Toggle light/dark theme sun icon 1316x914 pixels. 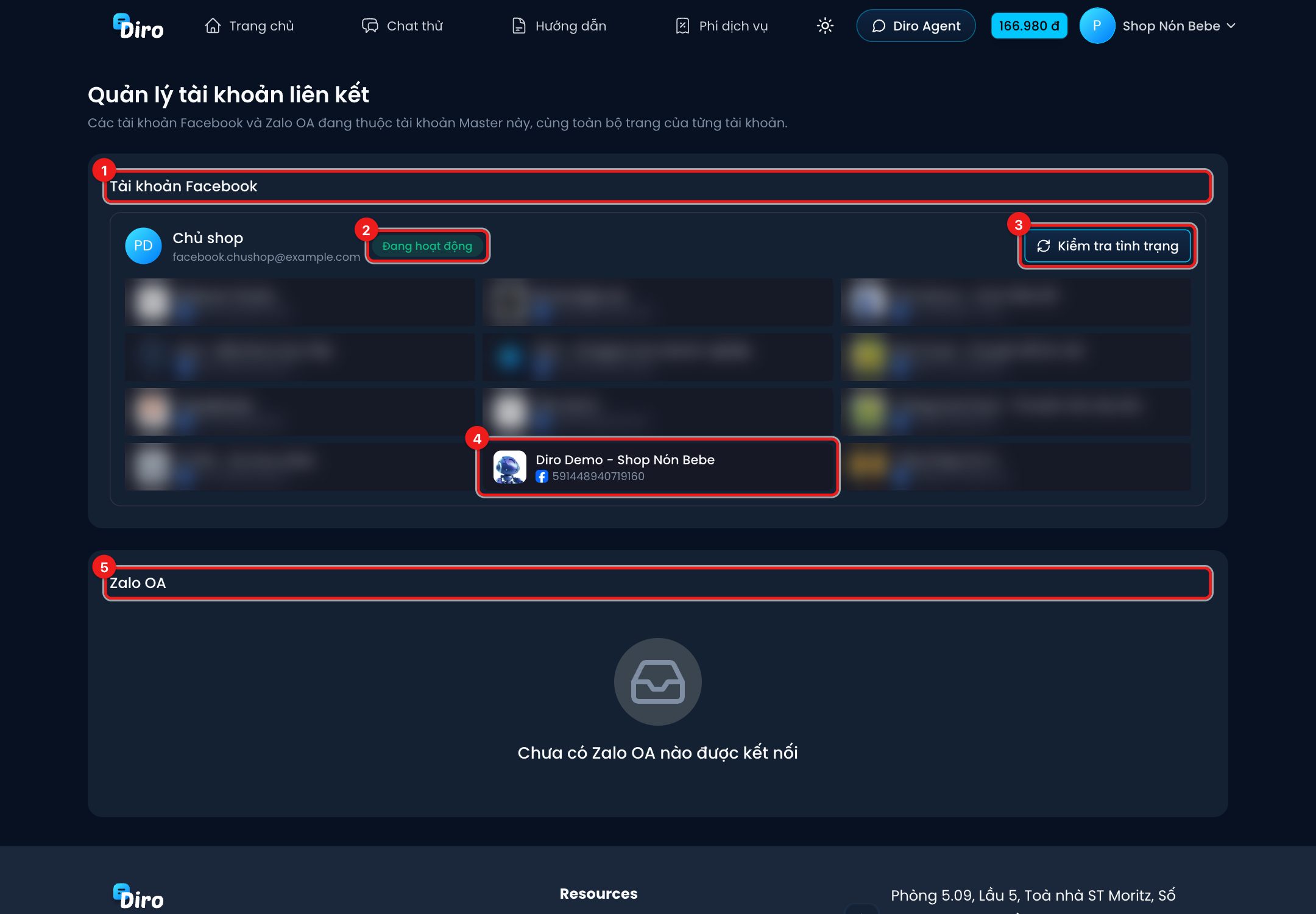click(825, 26)
